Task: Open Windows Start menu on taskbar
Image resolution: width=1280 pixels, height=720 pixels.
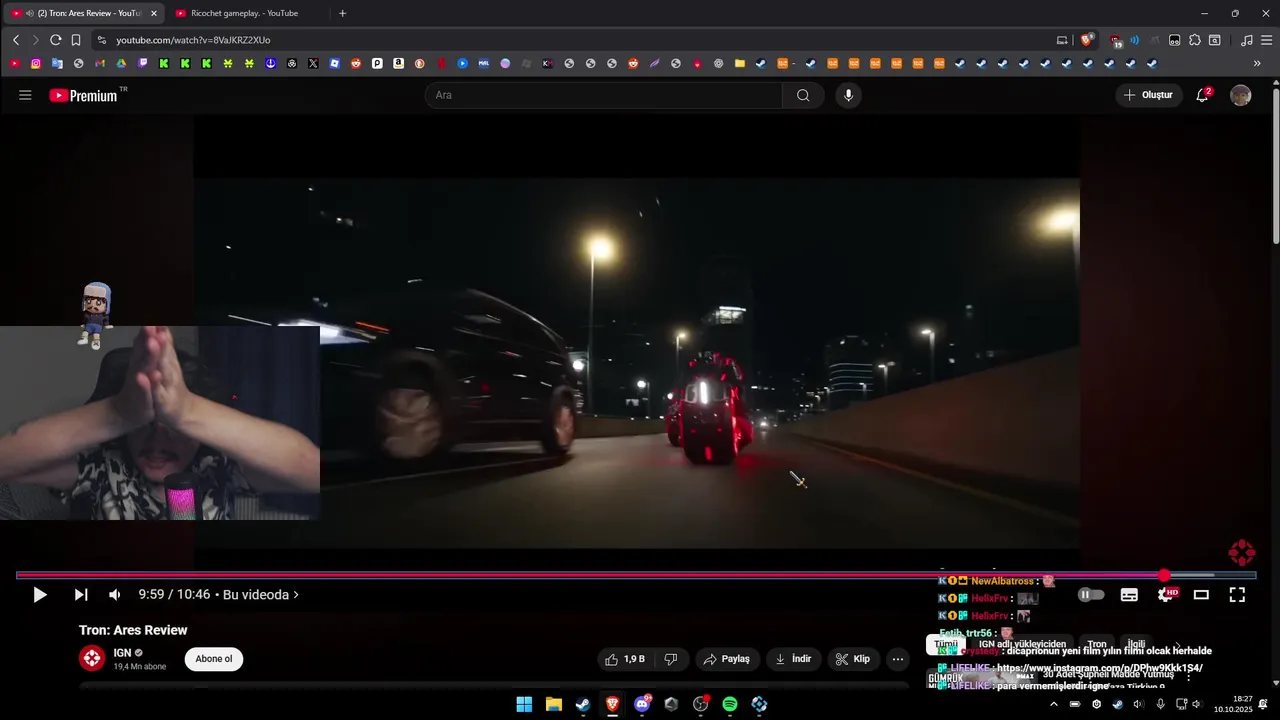Action: [x=524, y=704]
